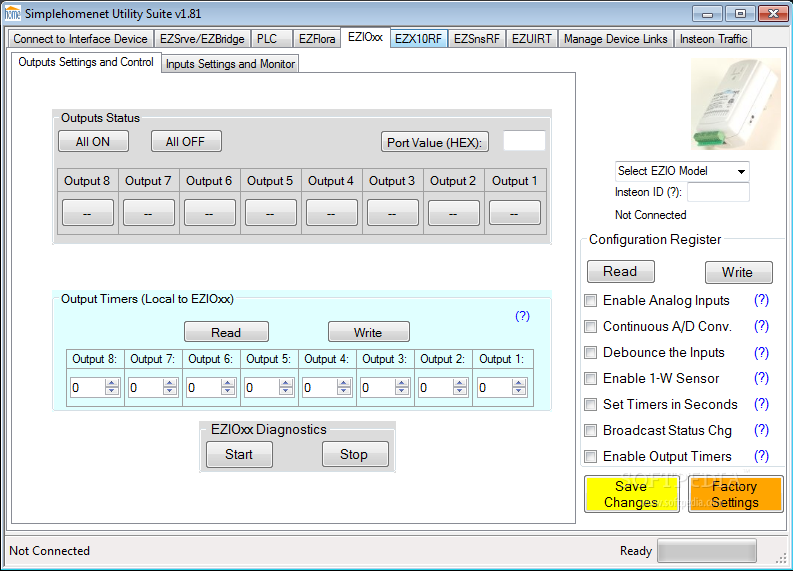Click the EZIO device picture
The height and width of the screenshot is (571, 793).
[x=735, y=104]
